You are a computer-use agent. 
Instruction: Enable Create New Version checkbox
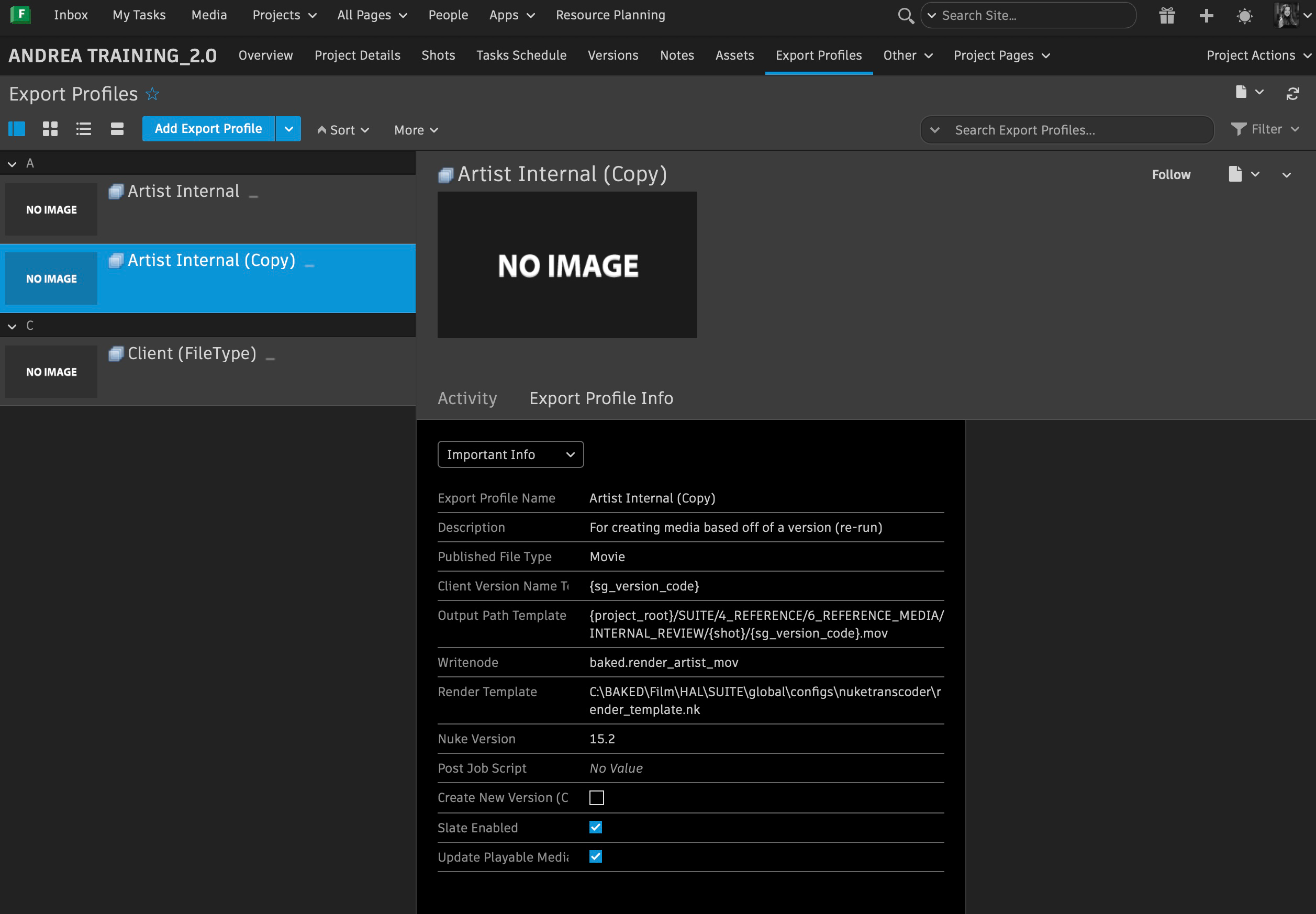[596, 797]
